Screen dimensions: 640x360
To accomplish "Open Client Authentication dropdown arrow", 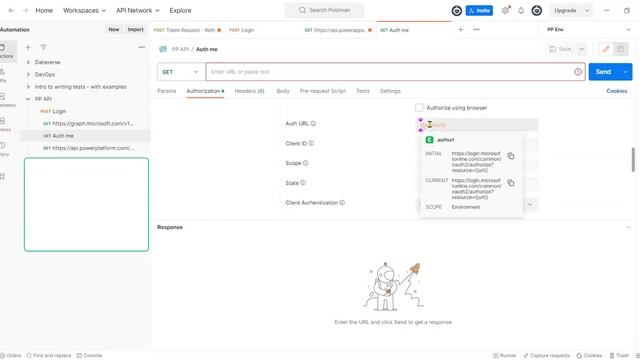I will (530, 204).
